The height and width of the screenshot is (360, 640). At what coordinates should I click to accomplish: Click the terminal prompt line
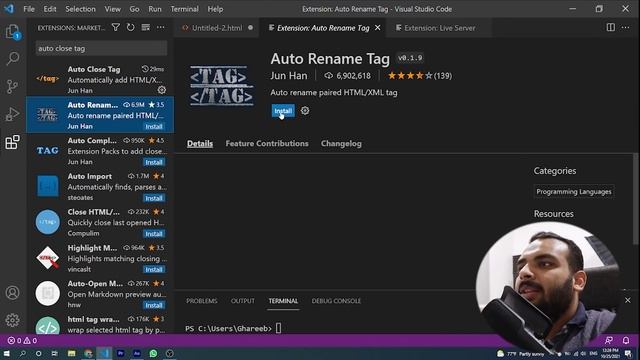(233, 328)
